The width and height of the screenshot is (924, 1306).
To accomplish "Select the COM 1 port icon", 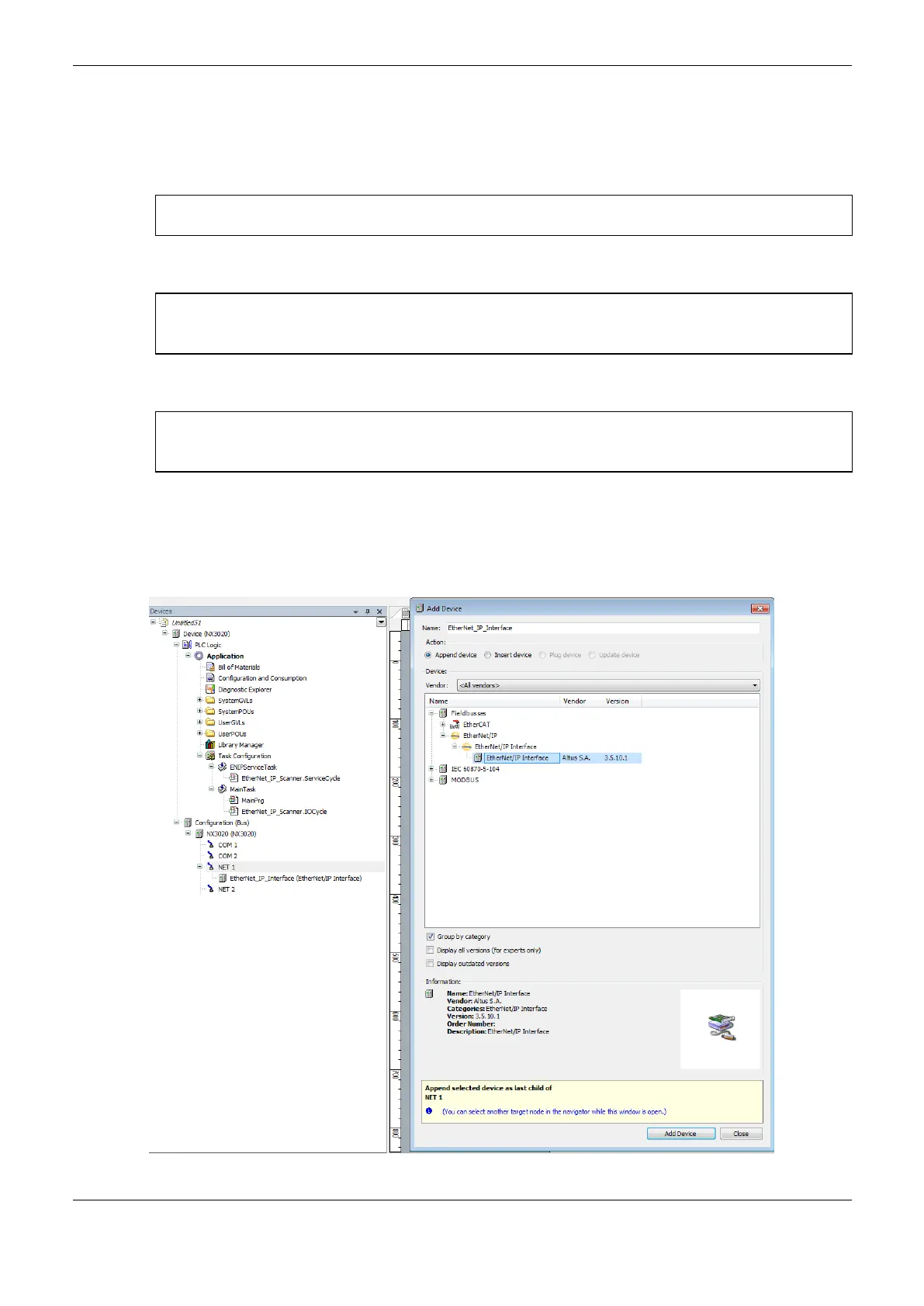I will [x=210, y=845].
